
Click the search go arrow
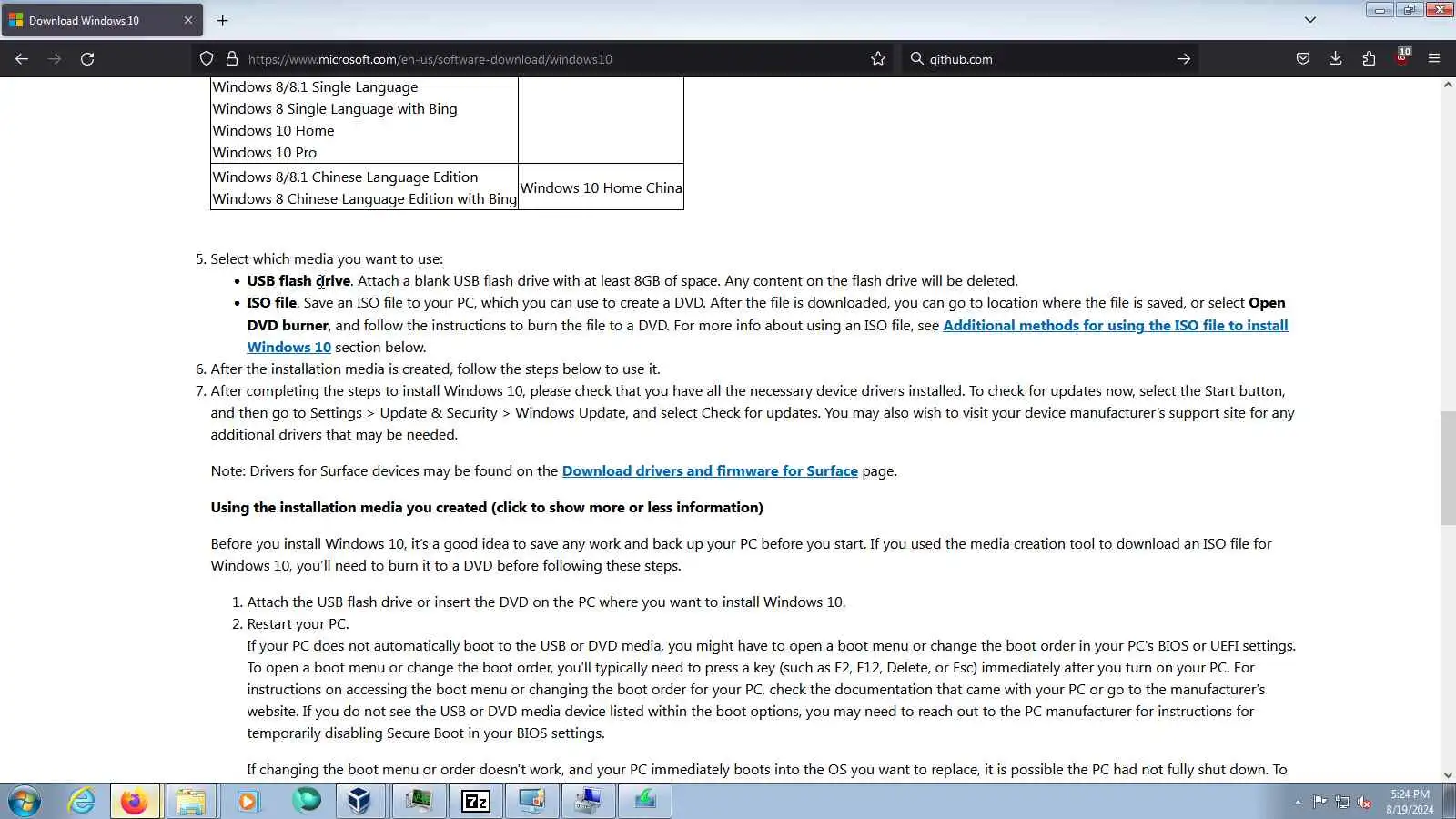tap(1183, 59)
